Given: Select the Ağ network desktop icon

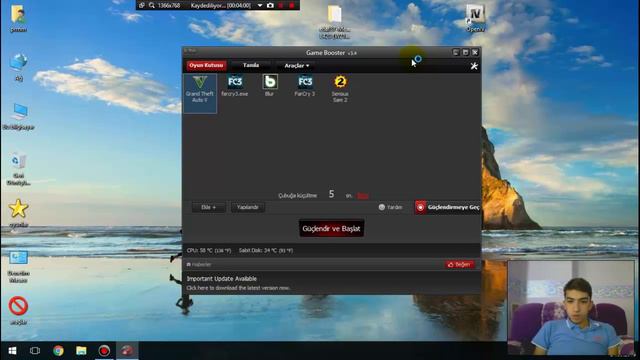Looking at the screenshot, I should tap(18, 67).
